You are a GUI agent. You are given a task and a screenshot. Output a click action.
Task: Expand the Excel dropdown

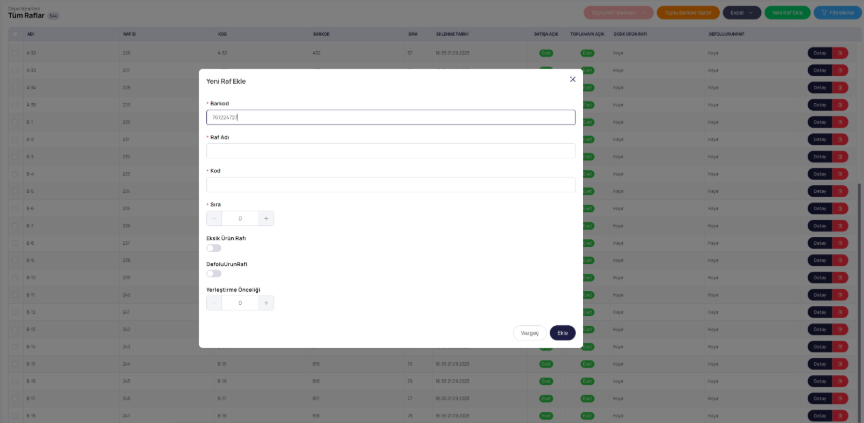[742, 13]
